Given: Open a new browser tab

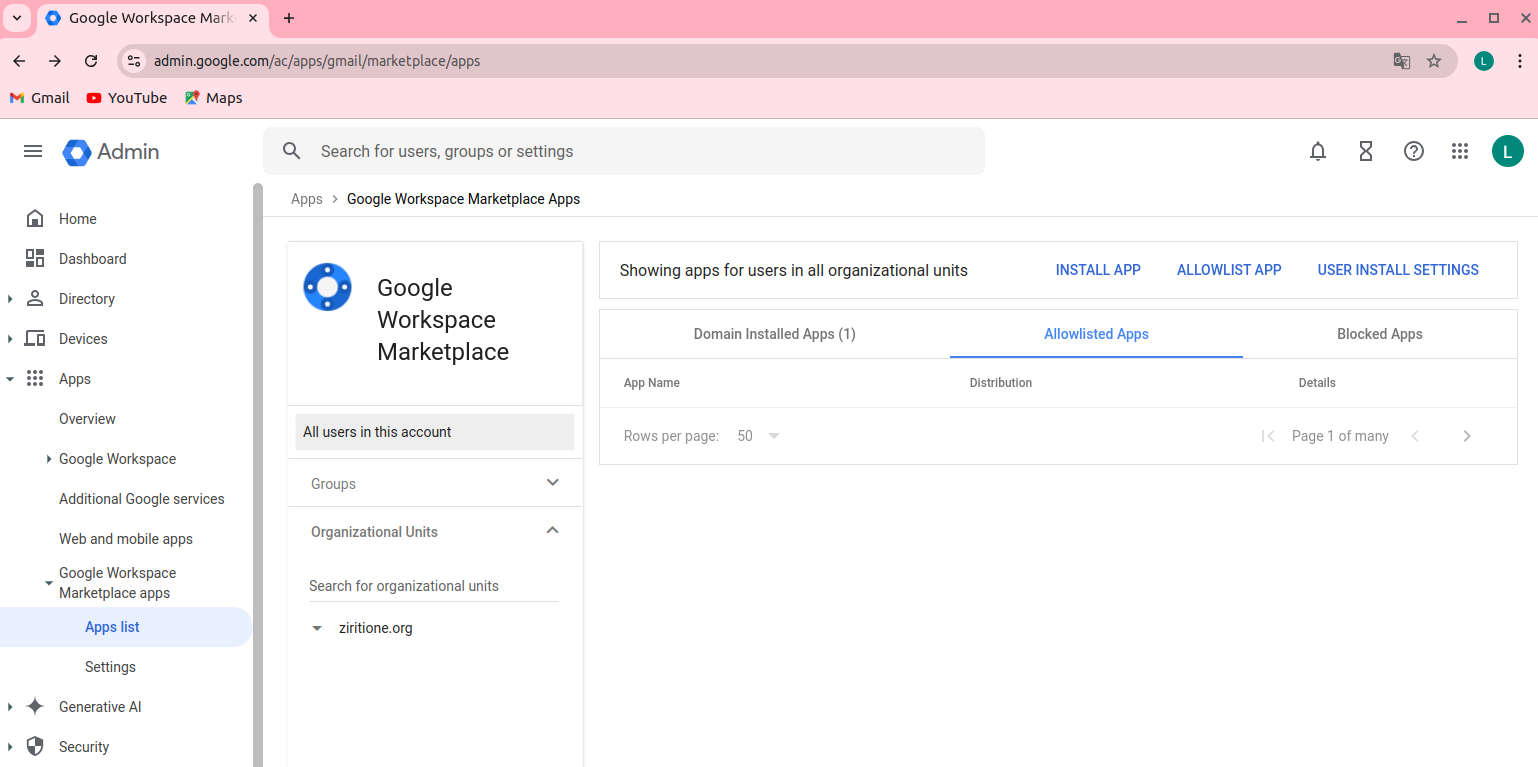Looking at the screenshot, I should (x=289, y=18).
